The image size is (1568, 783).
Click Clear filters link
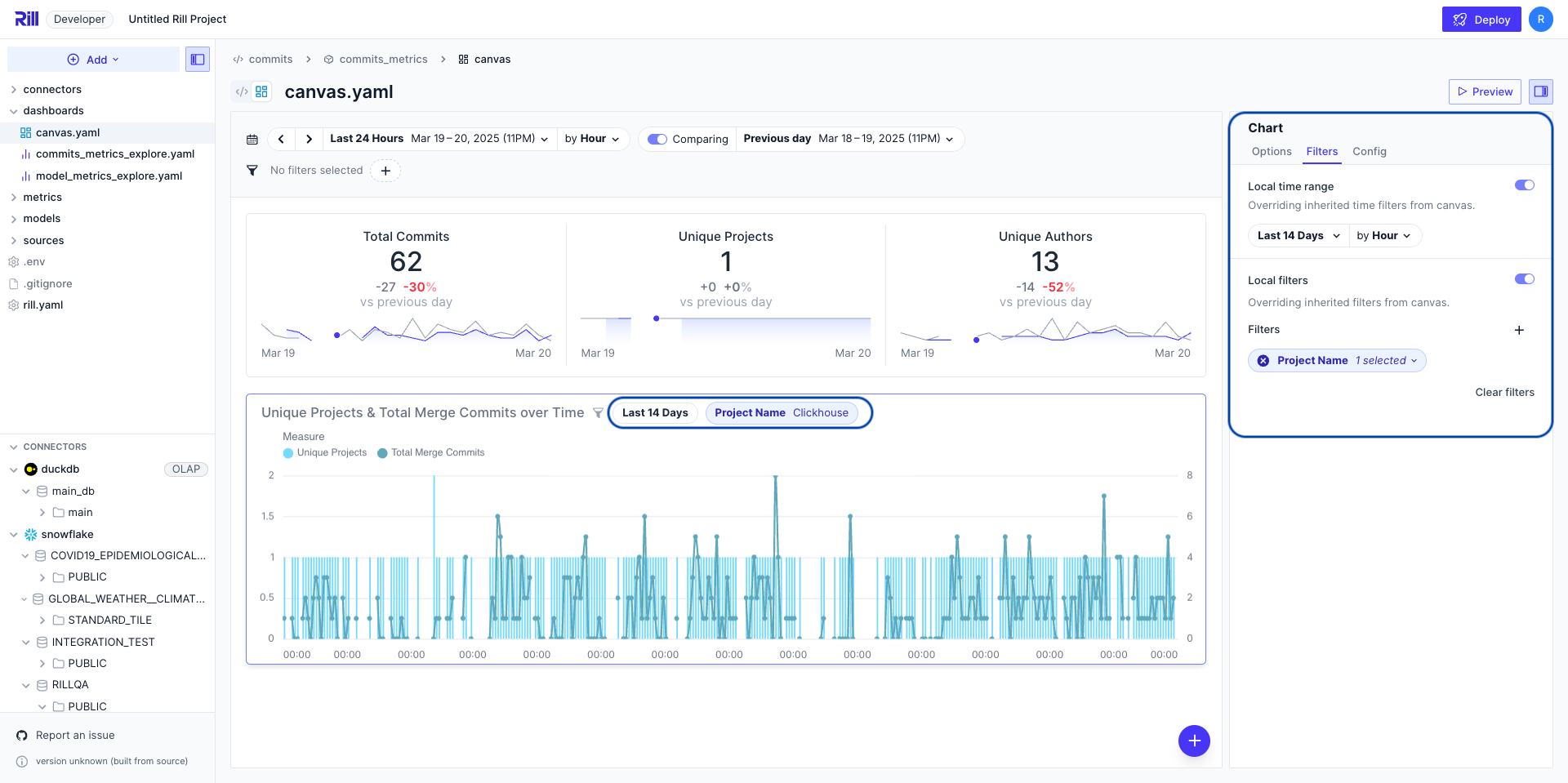tap(1504, 393)
